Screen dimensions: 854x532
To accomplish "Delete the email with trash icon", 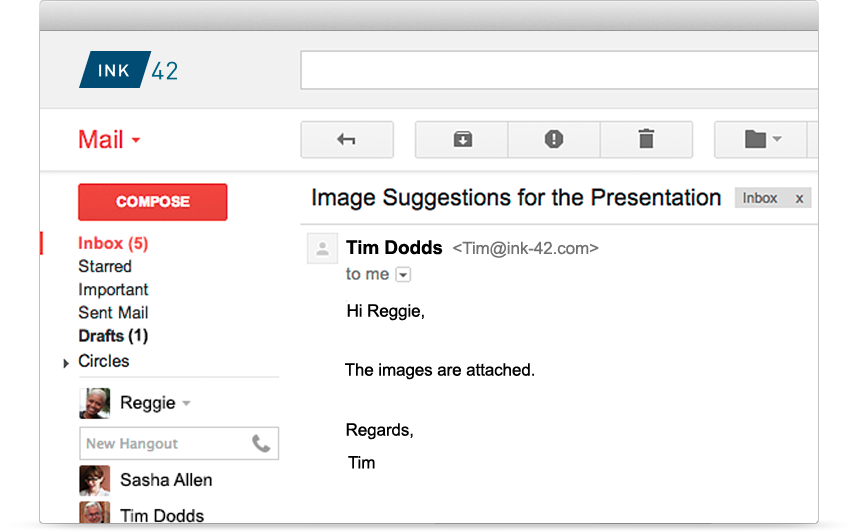I will point(646,140).
